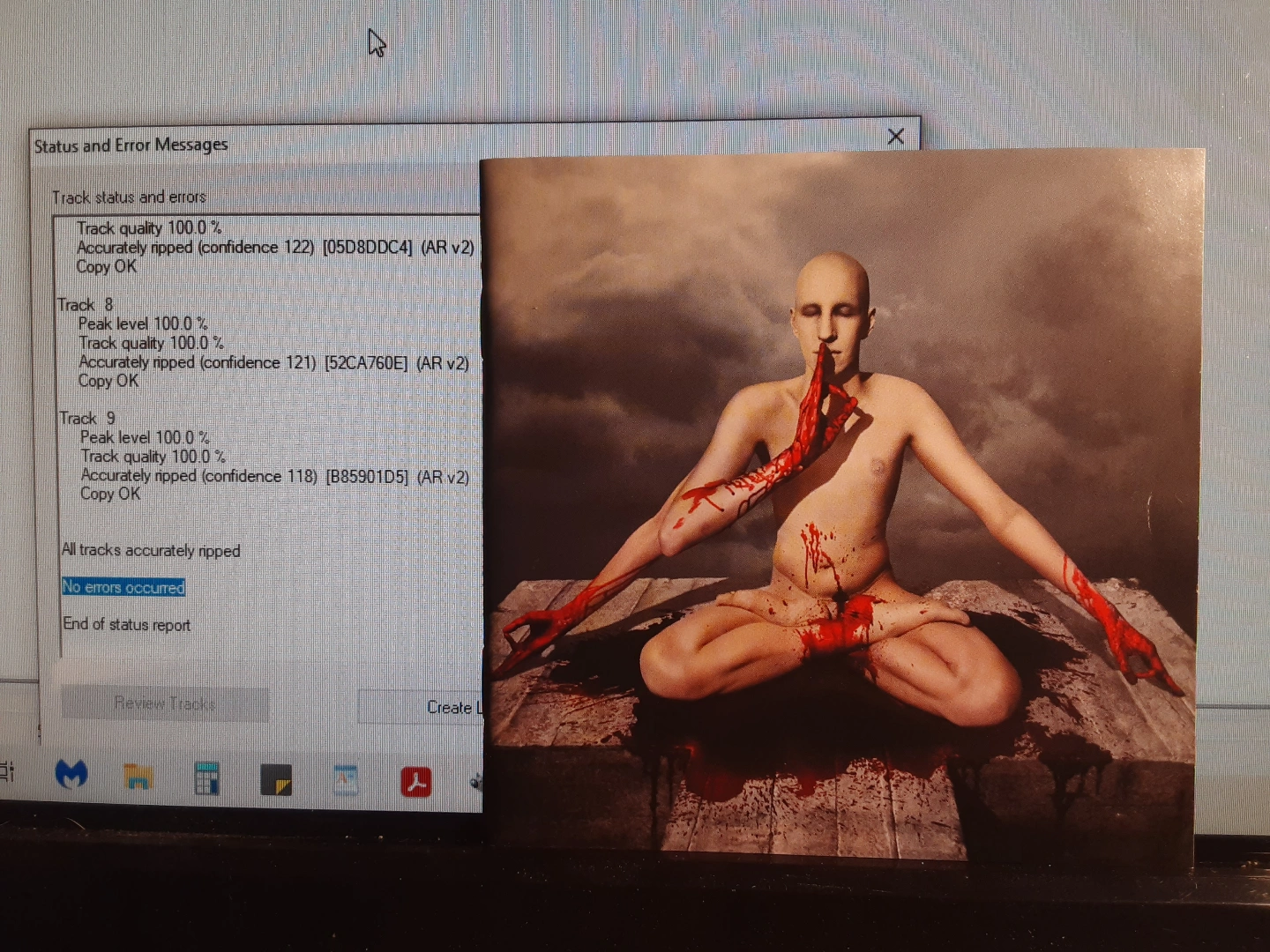Close the Status and Error Messages dialog

[896, 137]
